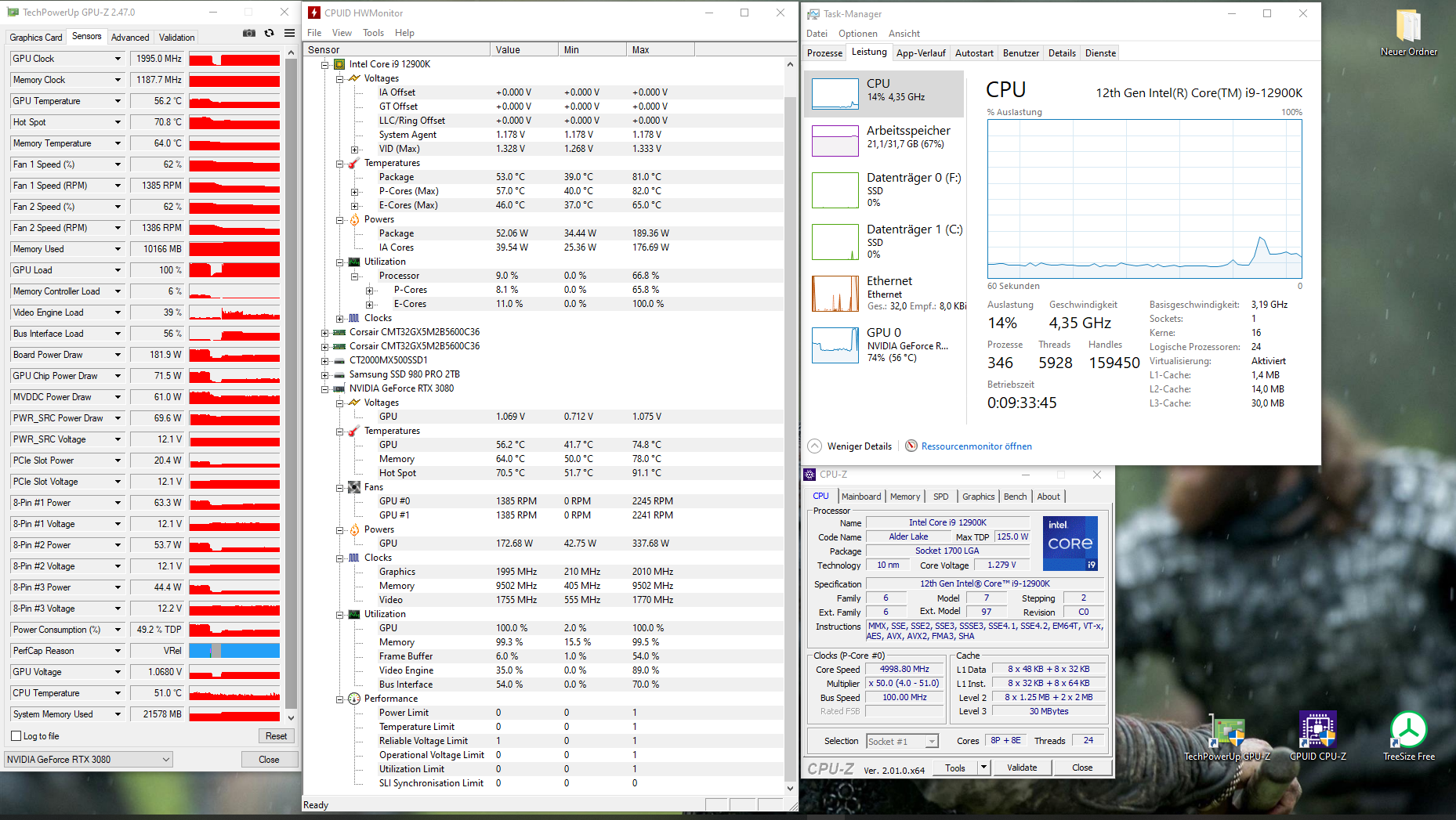
Task: Click the HWMonitor vertical scrollbar
Action: (x=790, y=427)
